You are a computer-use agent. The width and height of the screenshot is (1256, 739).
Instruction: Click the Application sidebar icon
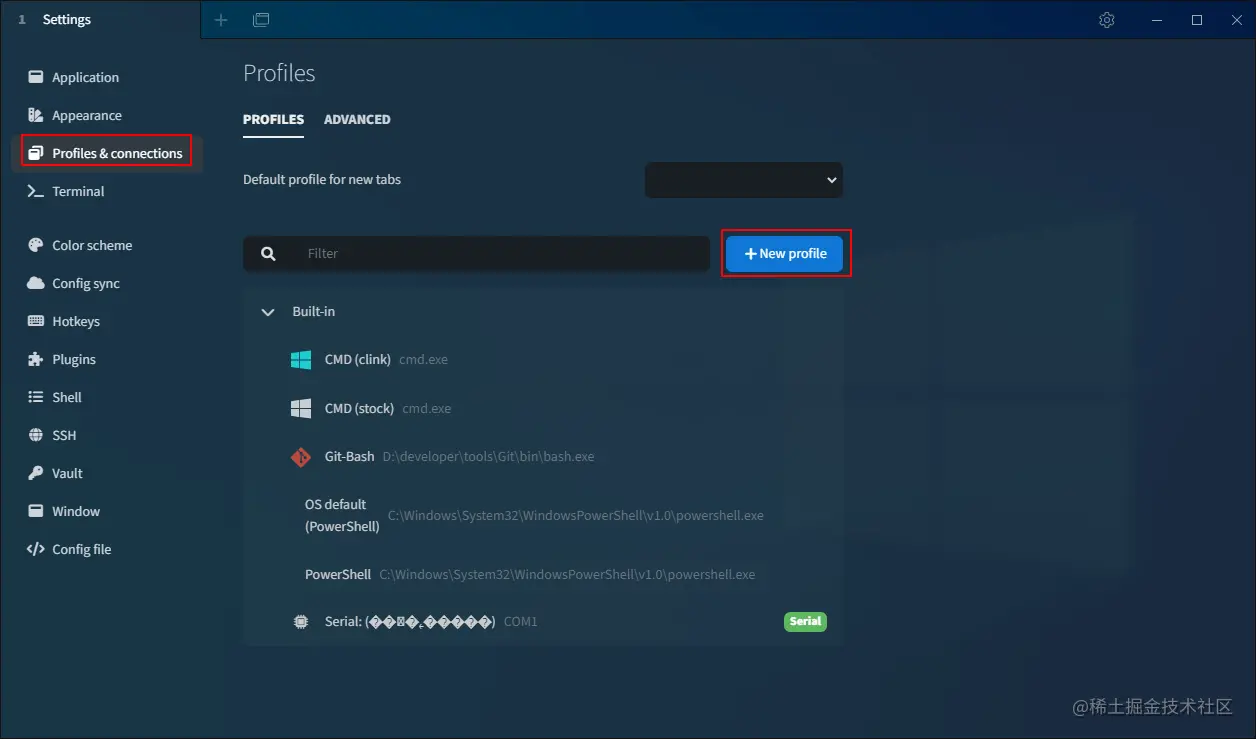click(36, 77)
